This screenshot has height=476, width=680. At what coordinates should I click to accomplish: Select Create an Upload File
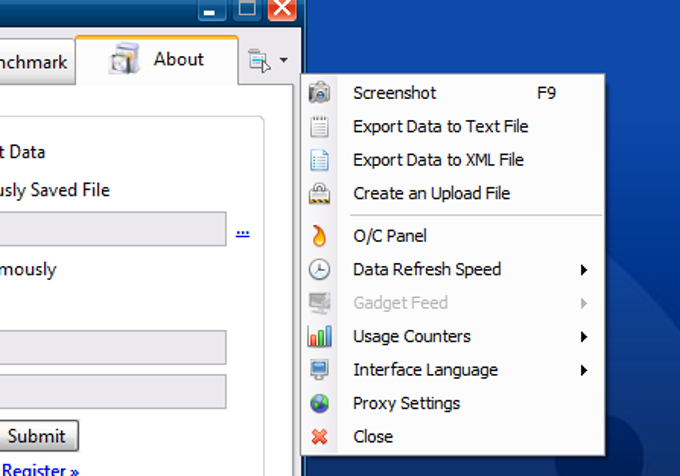click(453, 193)
